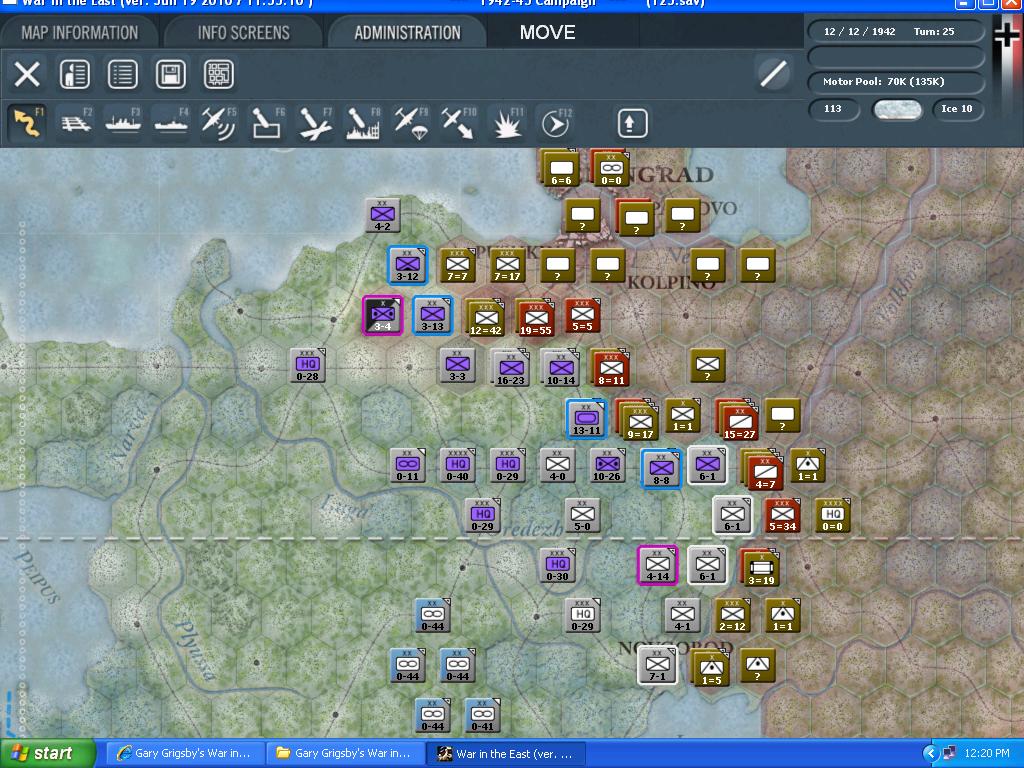Open the Administration tab

tap(408, 33)
